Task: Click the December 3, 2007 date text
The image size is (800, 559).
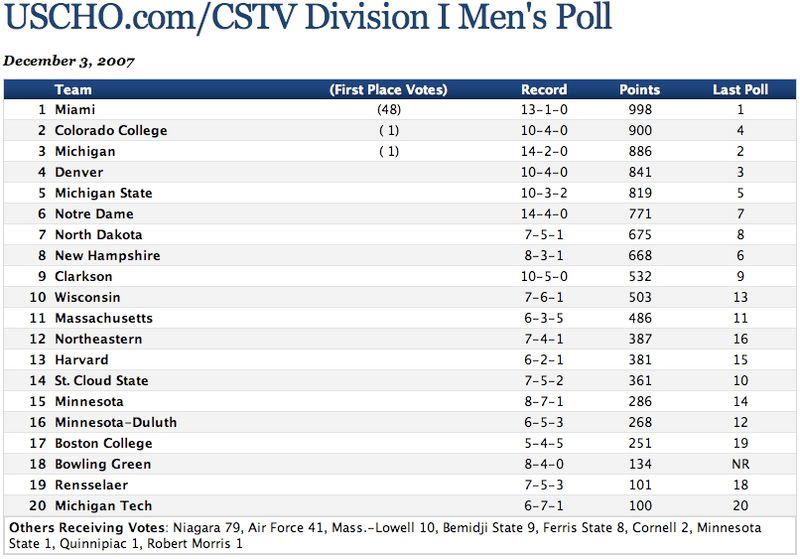Action: click(x=69, y=60)
